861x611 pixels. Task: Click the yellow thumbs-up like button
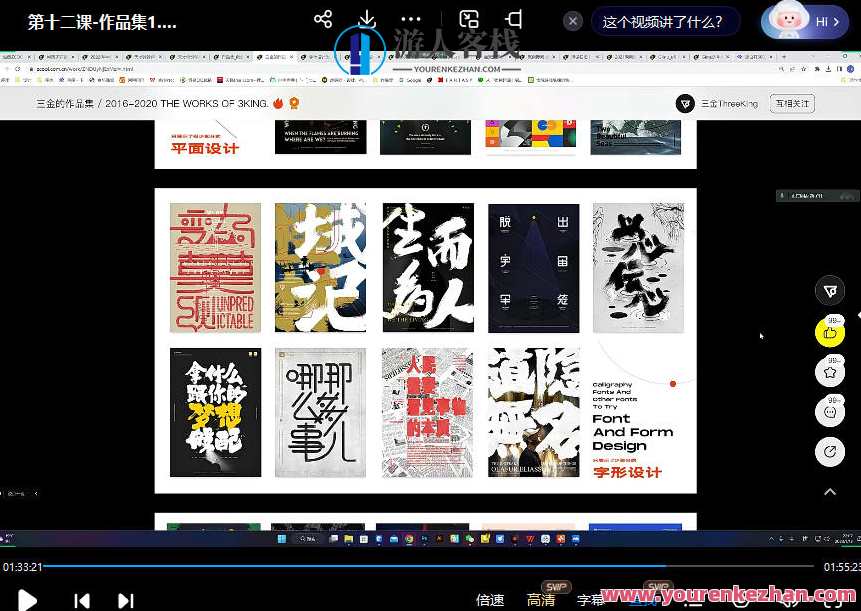pos(829,332)
